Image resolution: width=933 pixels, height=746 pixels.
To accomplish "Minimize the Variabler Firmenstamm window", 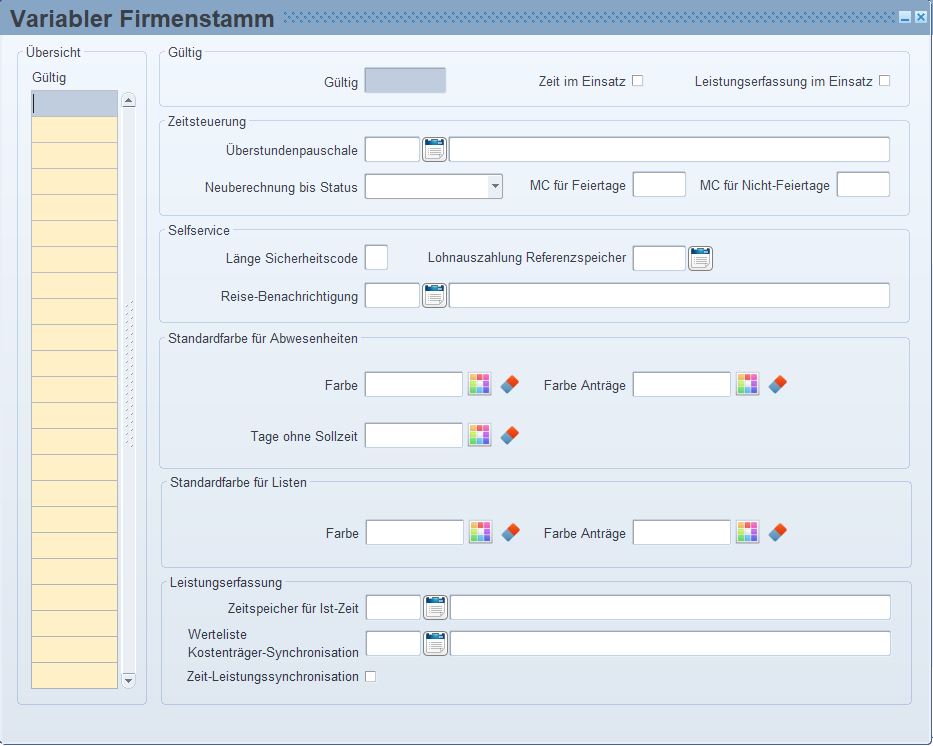I will (905, 18).
